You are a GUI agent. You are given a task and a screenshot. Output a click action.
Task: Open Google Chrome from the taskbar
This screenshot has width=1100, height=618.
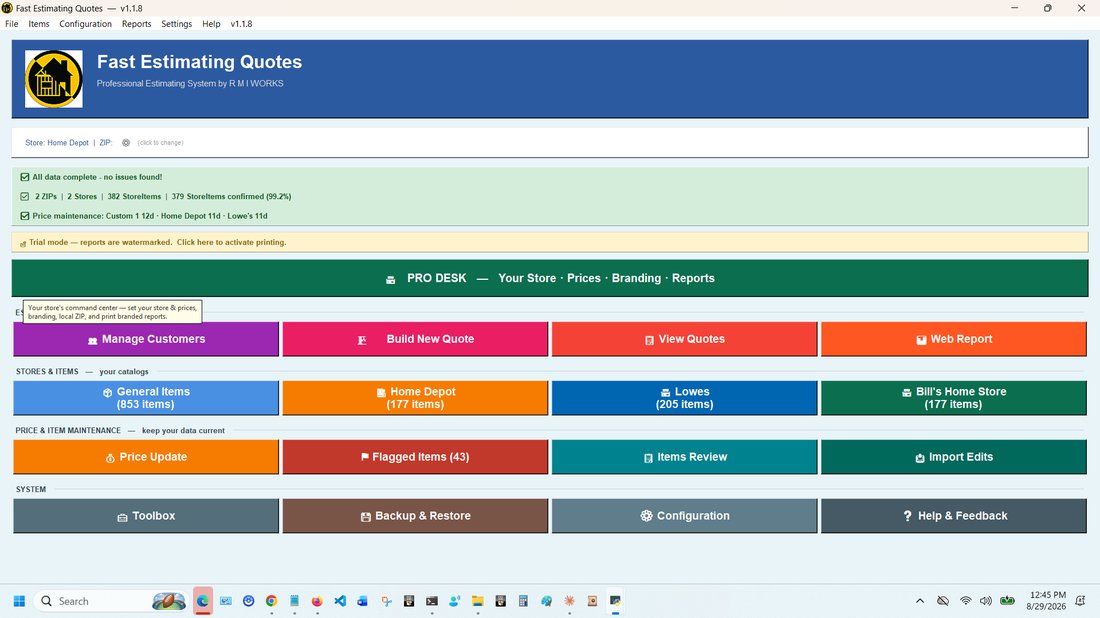tap(271, 601)
